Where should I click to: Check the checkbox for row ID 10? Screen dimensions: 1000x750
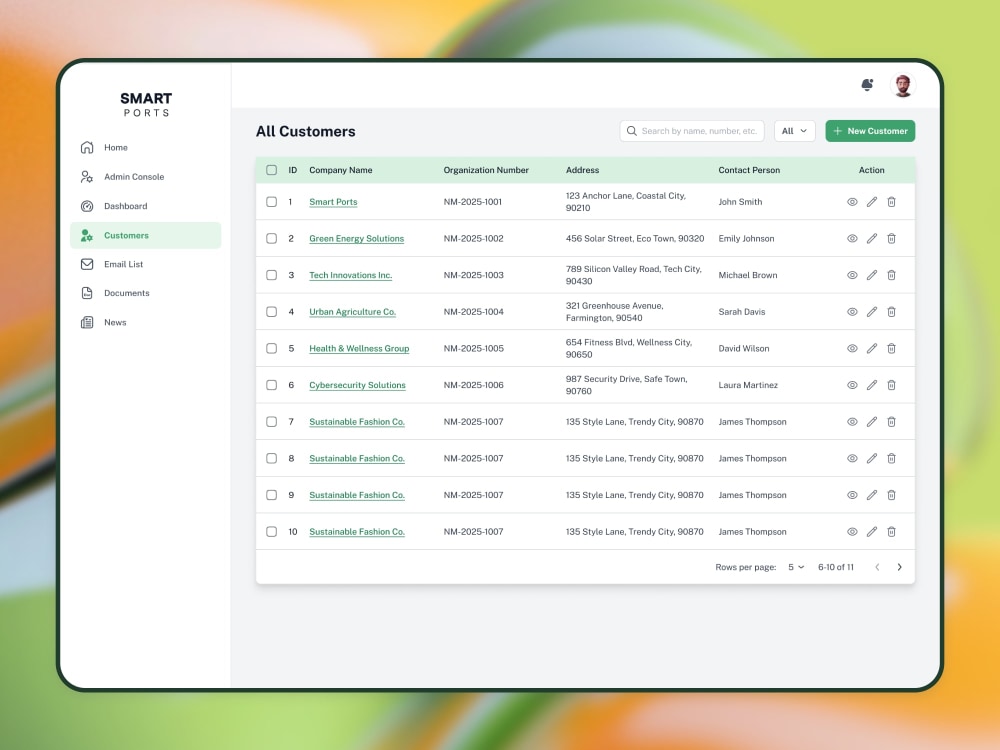[272, 532]
